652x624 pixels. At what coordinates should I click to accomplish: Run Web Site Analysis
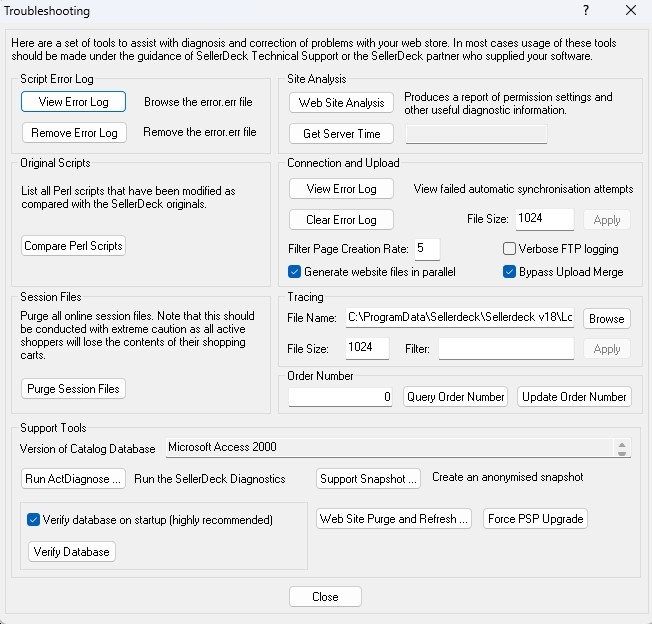341,103
